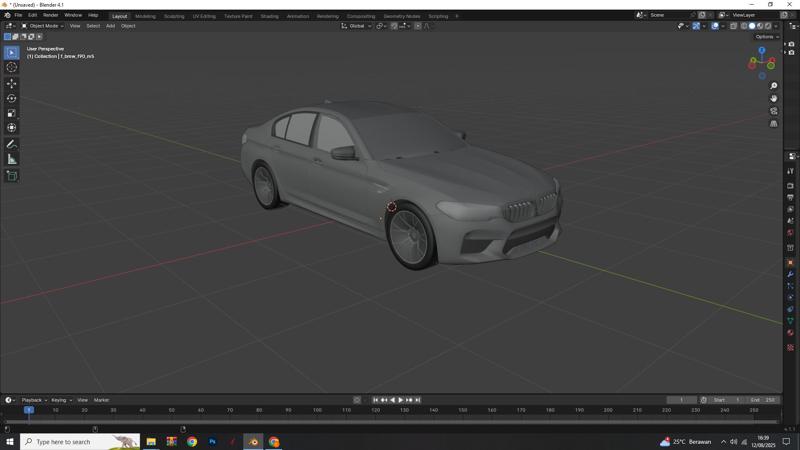This screenshot has height=450, width=800.
Task: Select the Measure tool
Action: tap(12, 160)
